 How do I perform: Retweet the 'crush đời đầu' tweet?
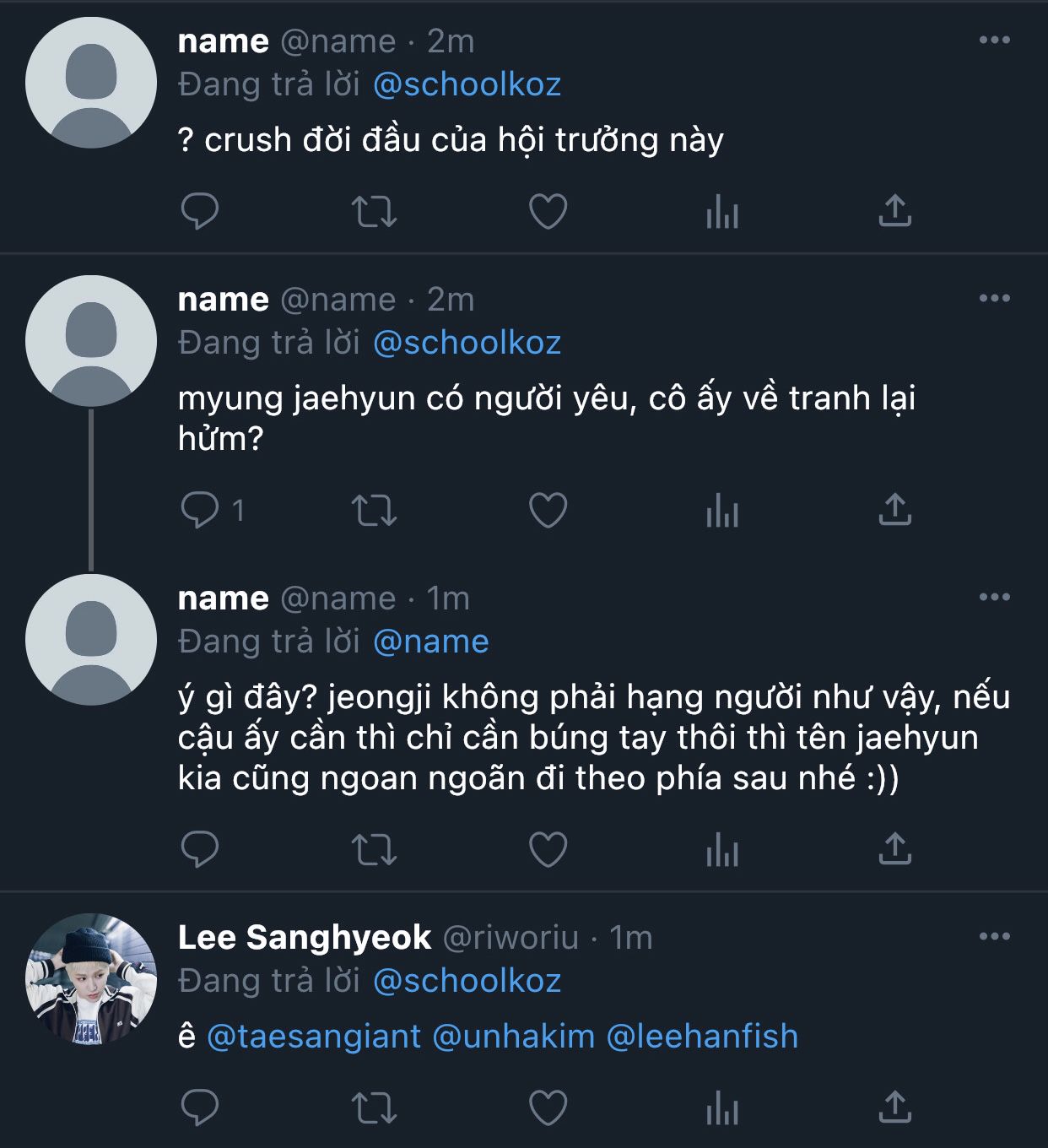tap(374, 211)
